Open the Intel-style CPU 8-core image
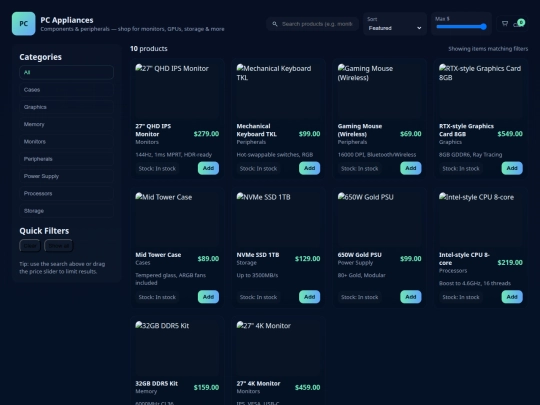 481,220
